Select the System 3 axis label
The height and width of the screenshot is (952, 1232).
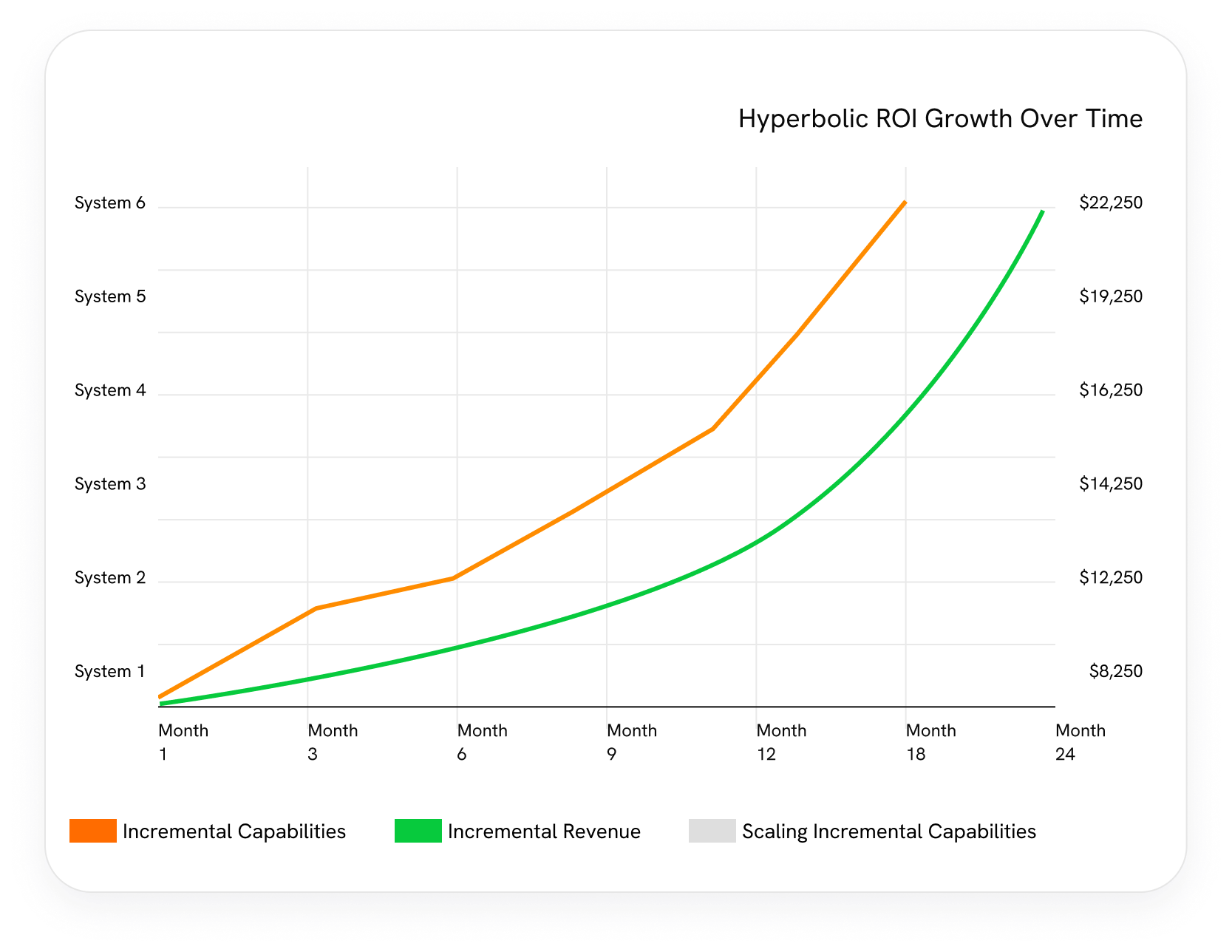click(110, 484)
